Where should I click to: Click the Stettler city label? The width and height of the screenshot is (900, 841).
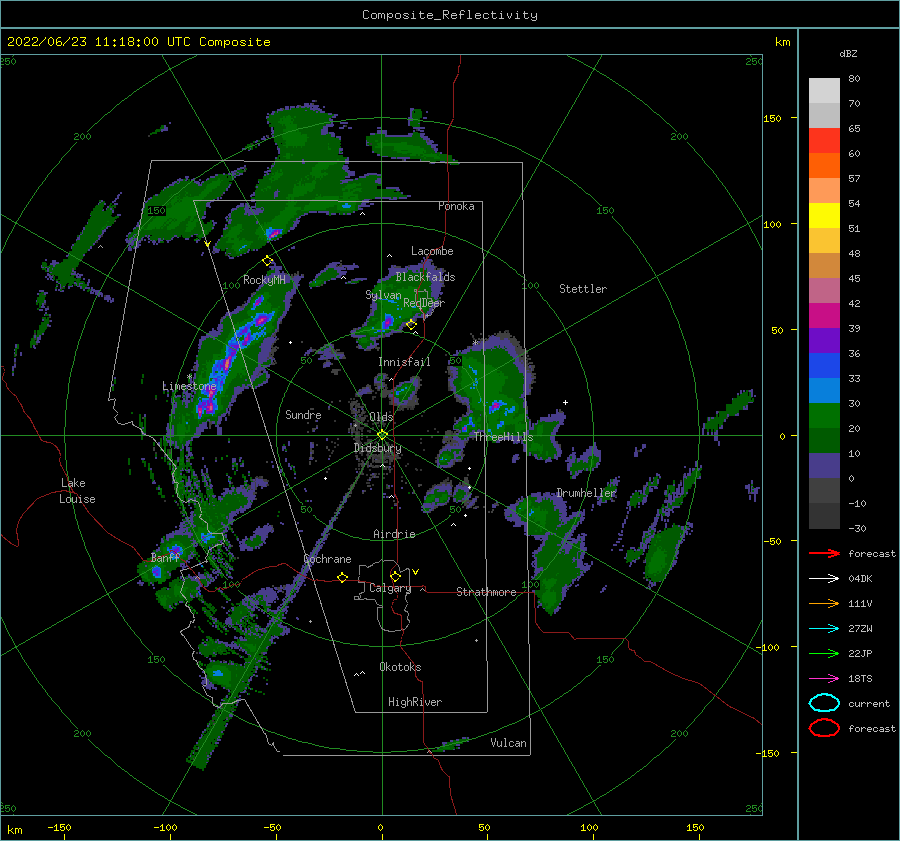click(583, 289)
